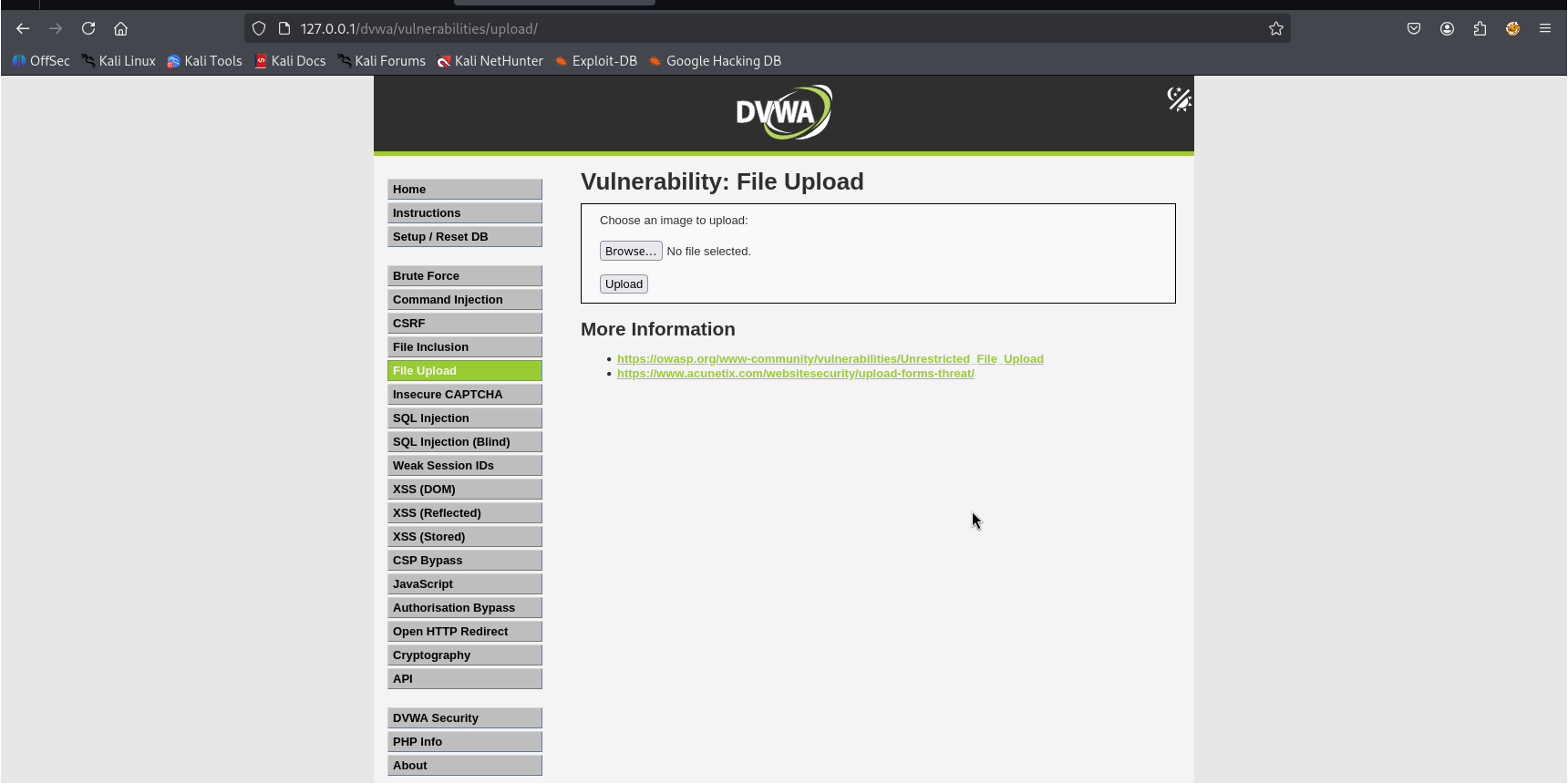Click Browse… to choose a file

[631, 251]
